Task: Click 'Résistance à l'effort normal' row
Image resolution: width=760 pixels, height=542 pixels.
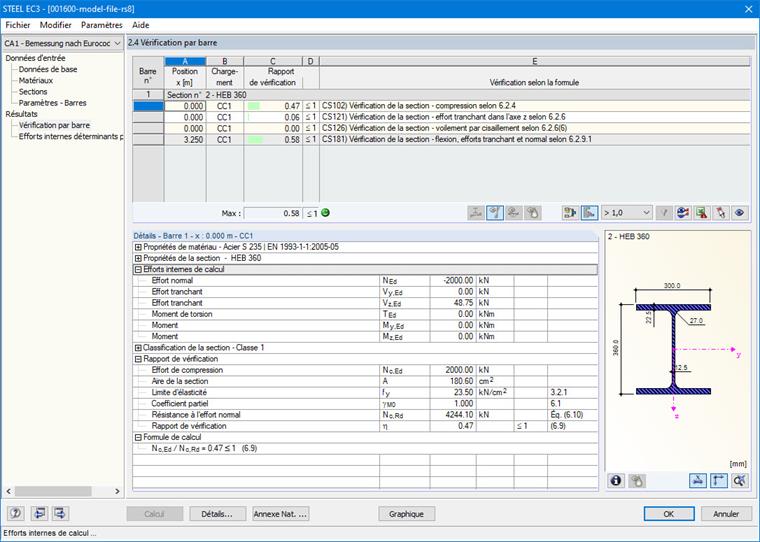Action: click(x=365, y=415)
